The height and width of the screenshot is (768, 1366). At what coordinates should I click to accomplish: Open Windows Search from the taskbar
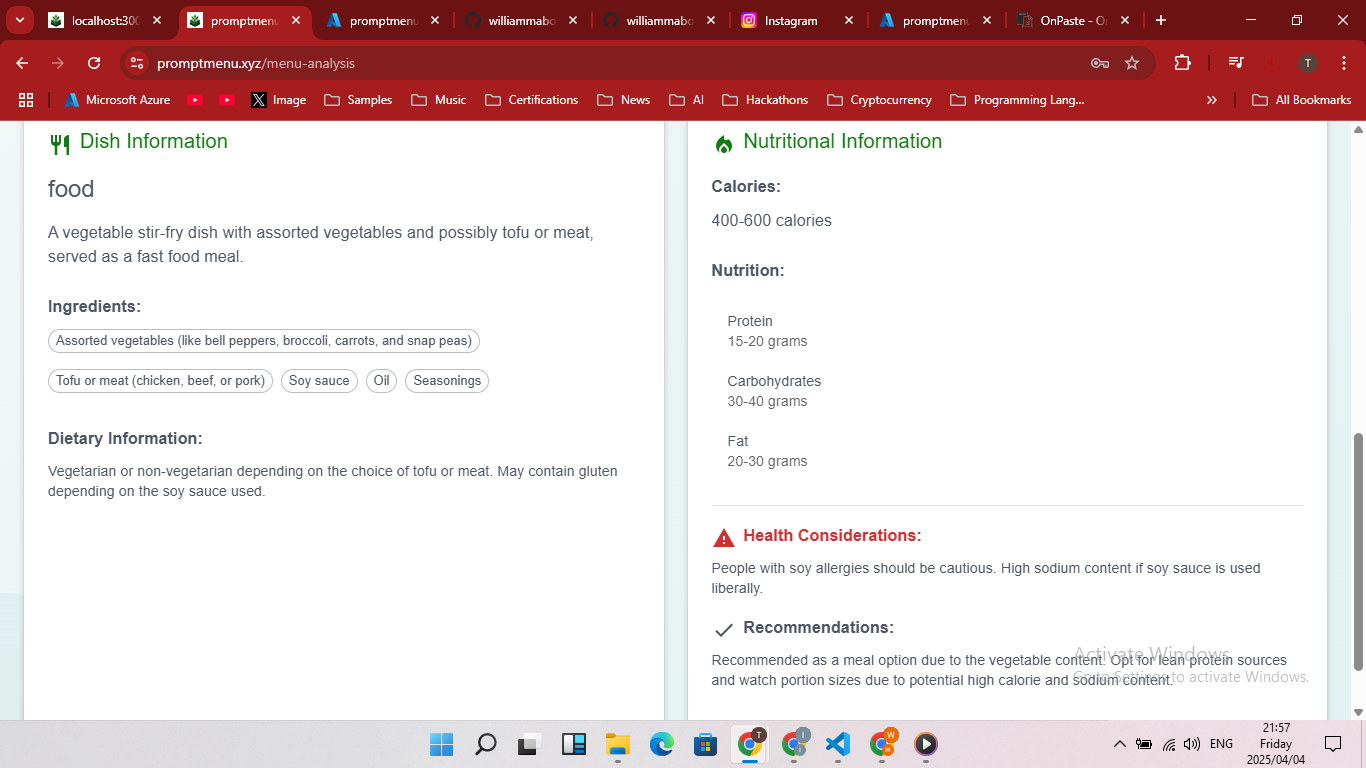[x=485, y=744]
